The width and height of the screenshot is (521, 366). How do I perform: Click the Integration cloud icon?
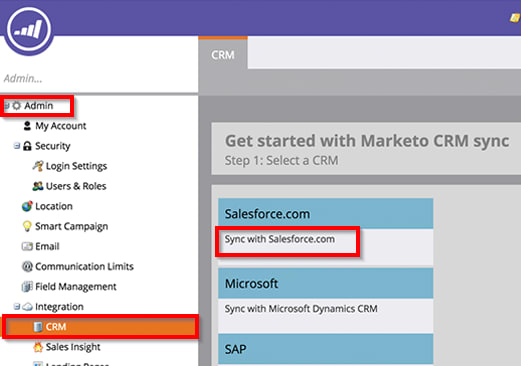(27, 307)
